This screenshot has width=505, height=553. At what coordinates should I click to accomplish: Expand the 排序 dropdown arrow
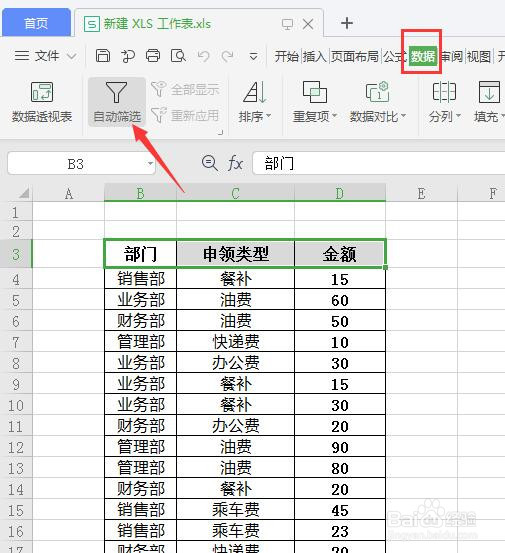coord(268,115)
